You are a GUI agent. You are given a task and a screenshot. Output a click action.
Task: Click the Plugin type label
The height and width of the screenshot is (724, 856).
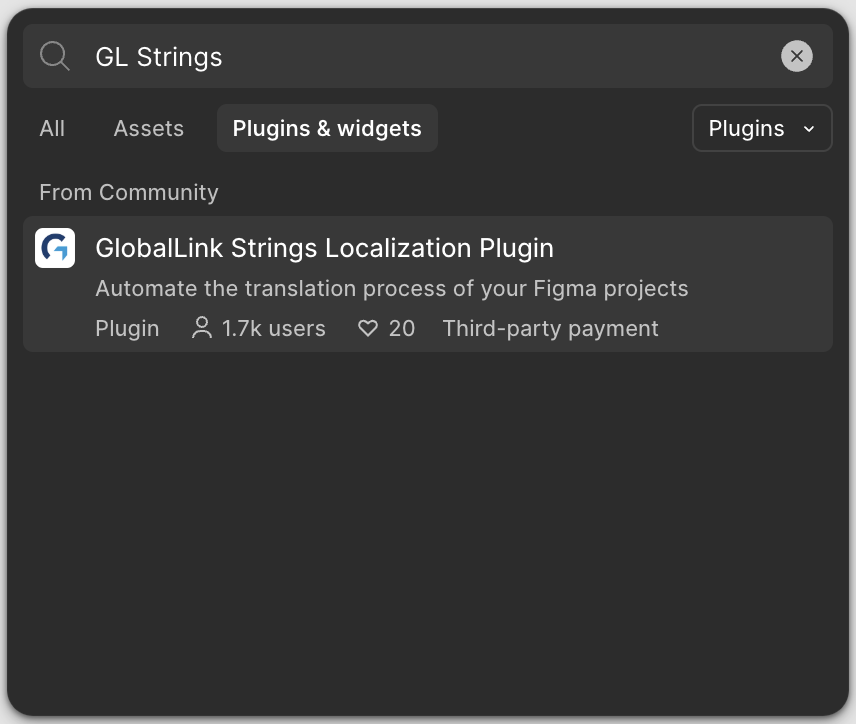pyautogui.click(x=127, y=329)
